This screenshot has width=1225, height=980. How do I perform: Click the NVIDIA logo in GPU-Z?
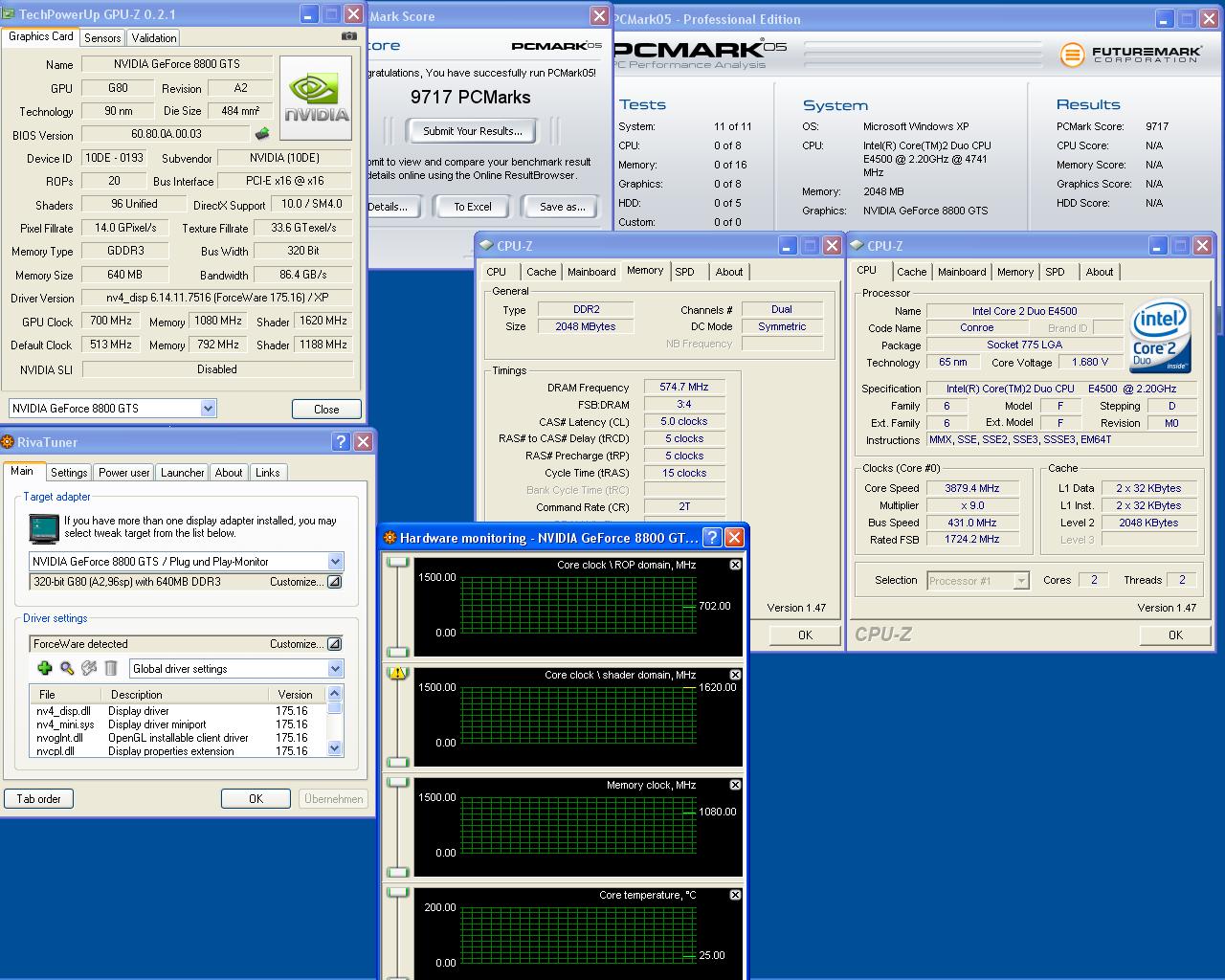(316, 99)
